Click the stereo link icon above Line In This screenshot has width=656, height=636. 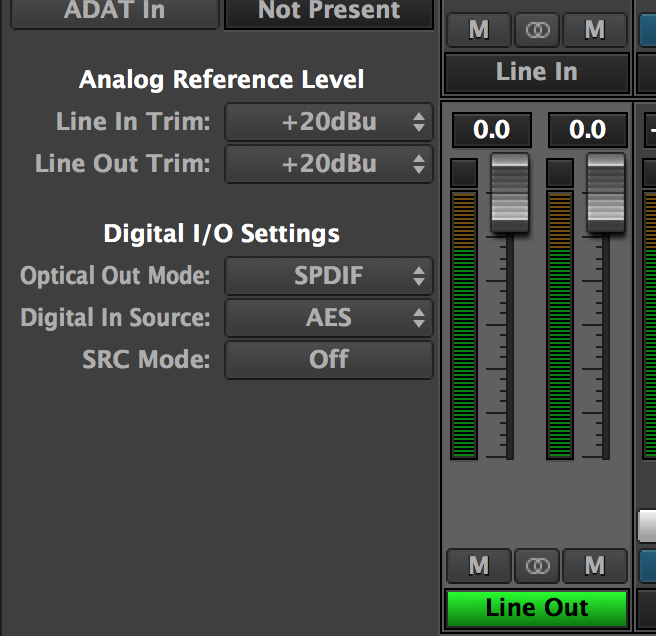click(537, 30)
